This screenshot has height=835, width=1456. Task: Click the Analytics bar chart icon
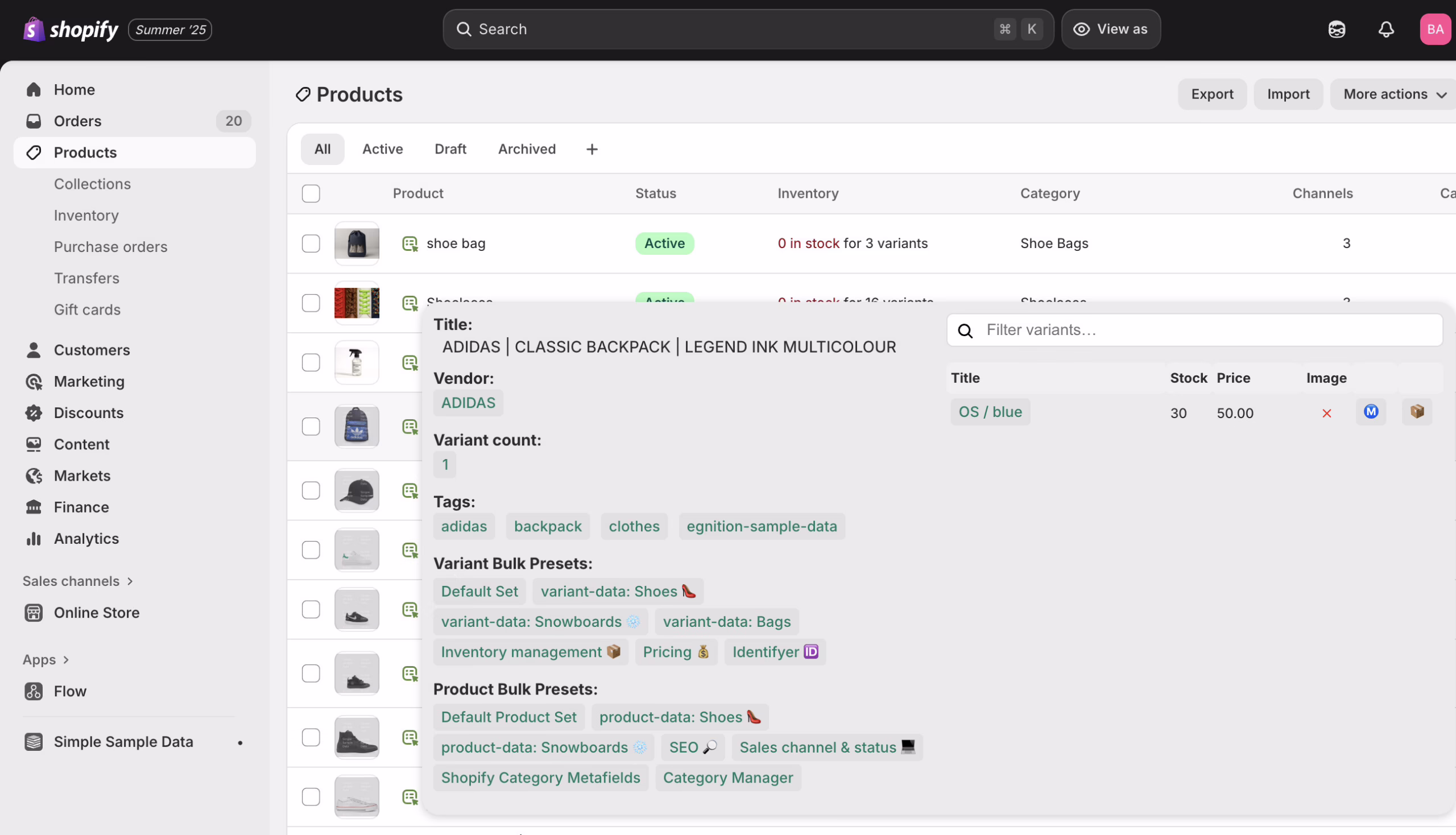(x=34, y=539)
